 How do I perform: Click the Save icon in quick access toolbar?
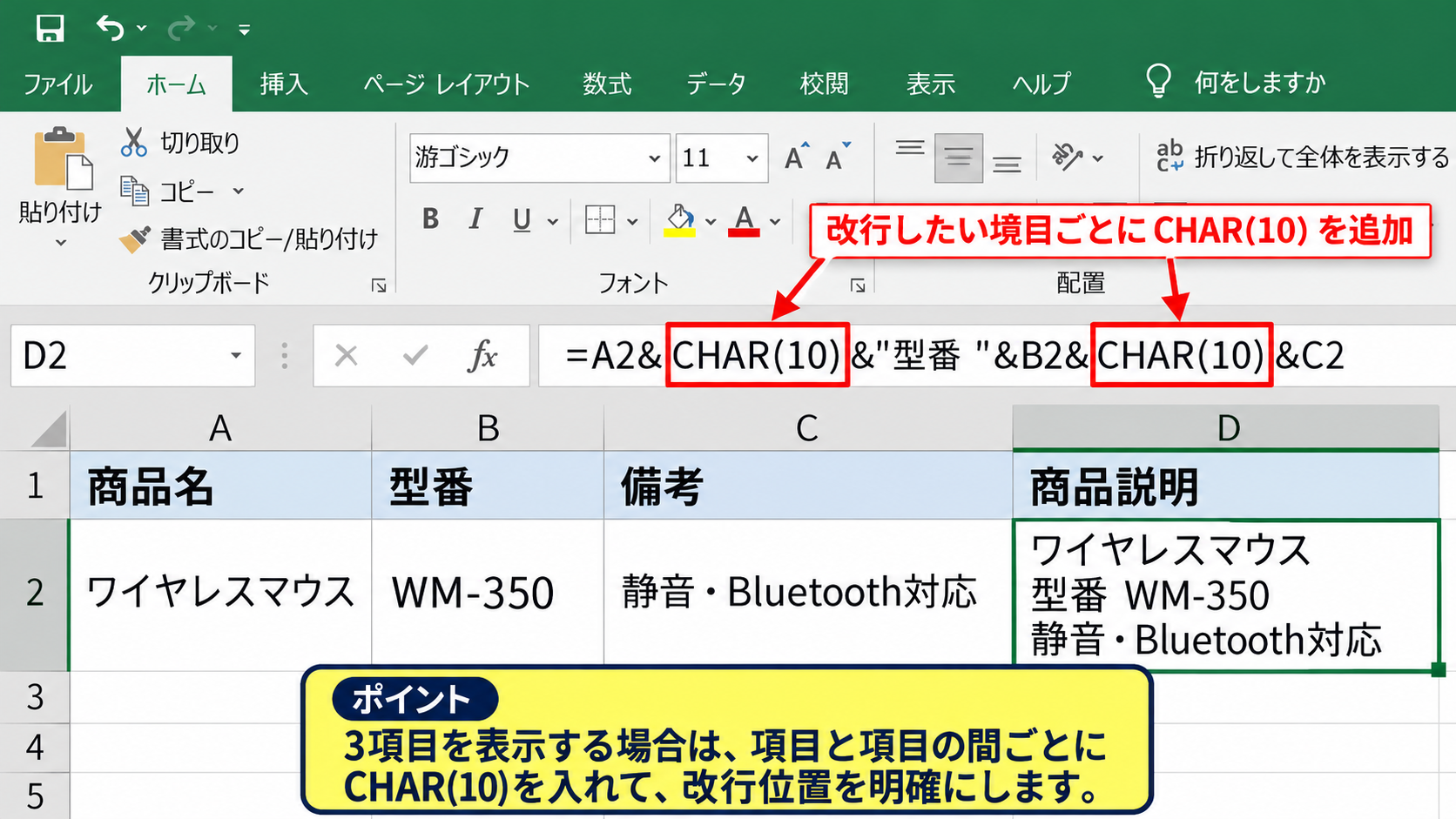(50, 28)
